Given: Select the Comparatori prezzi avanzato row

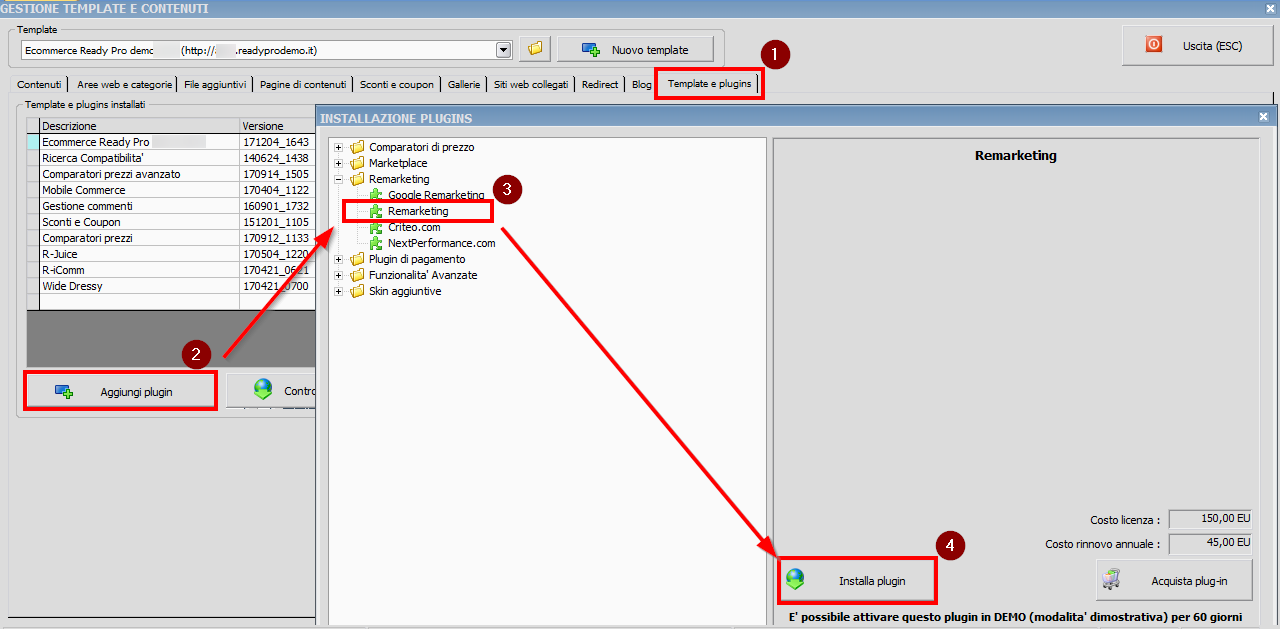Looking at the screenshot, I should point(171,174).
